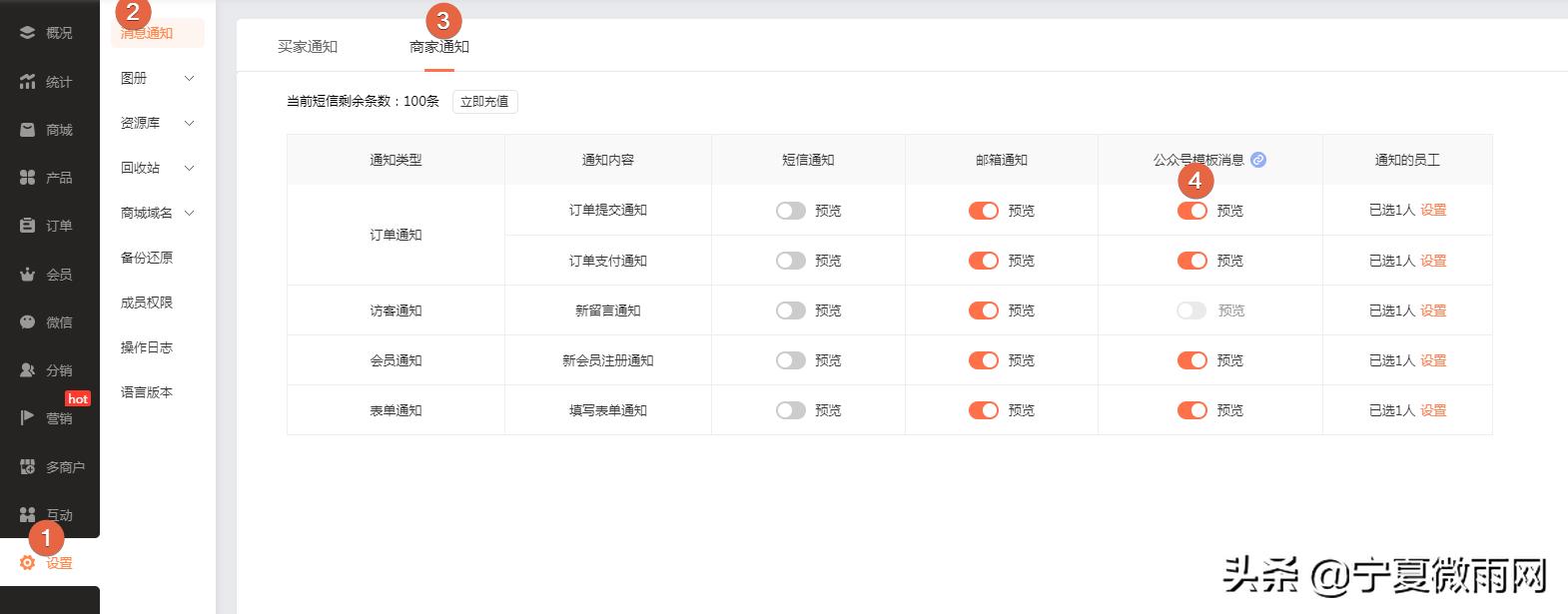Screen dimensions: 1568x614
Task: Click 设置 link for 订单提交通知 staff
Action: [x=1433, y=211]
